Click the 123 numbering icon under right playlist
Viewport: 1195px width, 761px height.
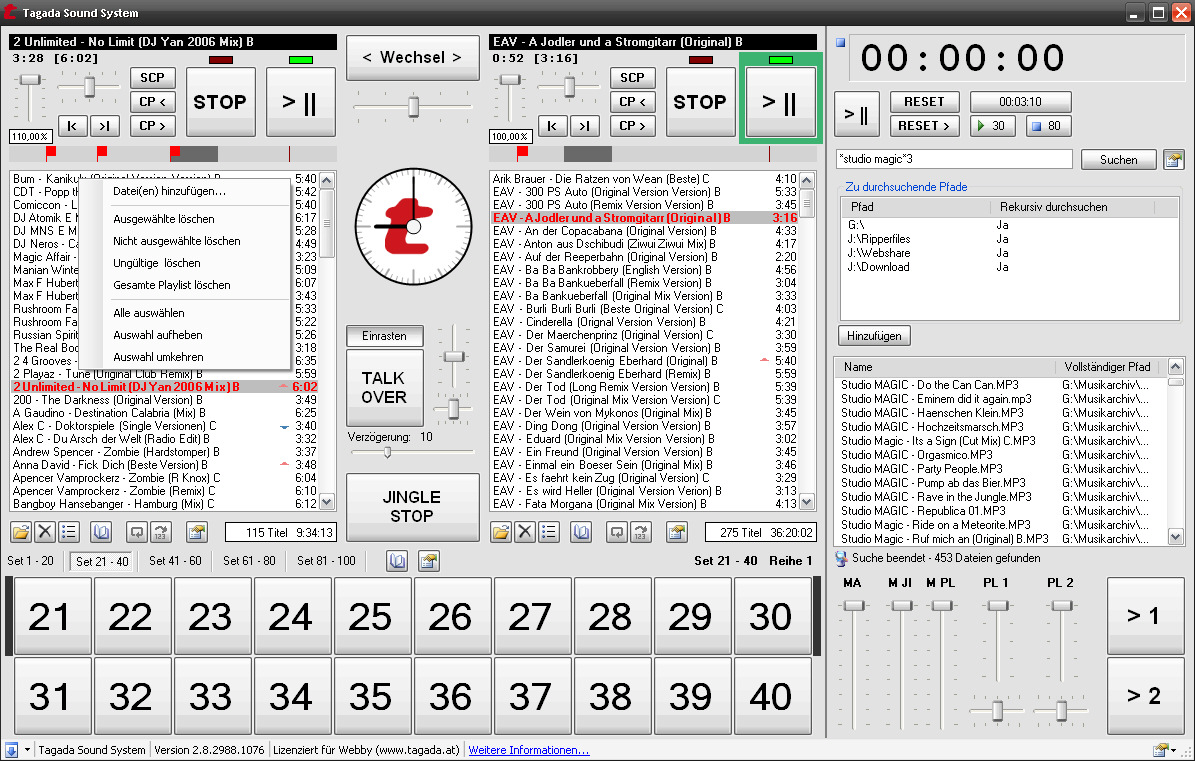click(x=640, y=532)
